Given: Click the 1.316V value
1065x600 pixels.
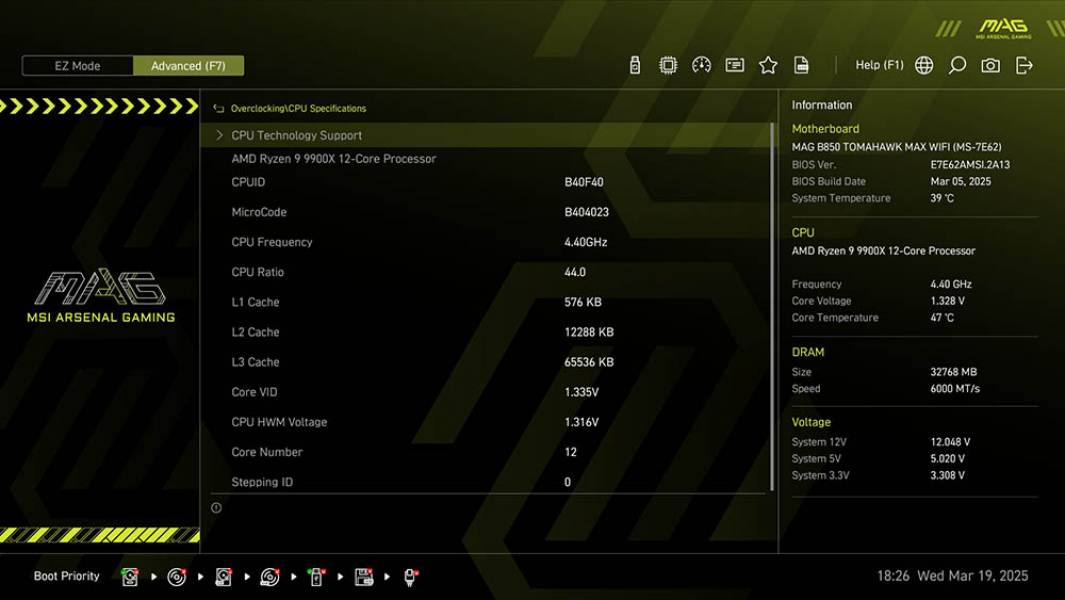Looking at the screenshot, I should 581,422.
